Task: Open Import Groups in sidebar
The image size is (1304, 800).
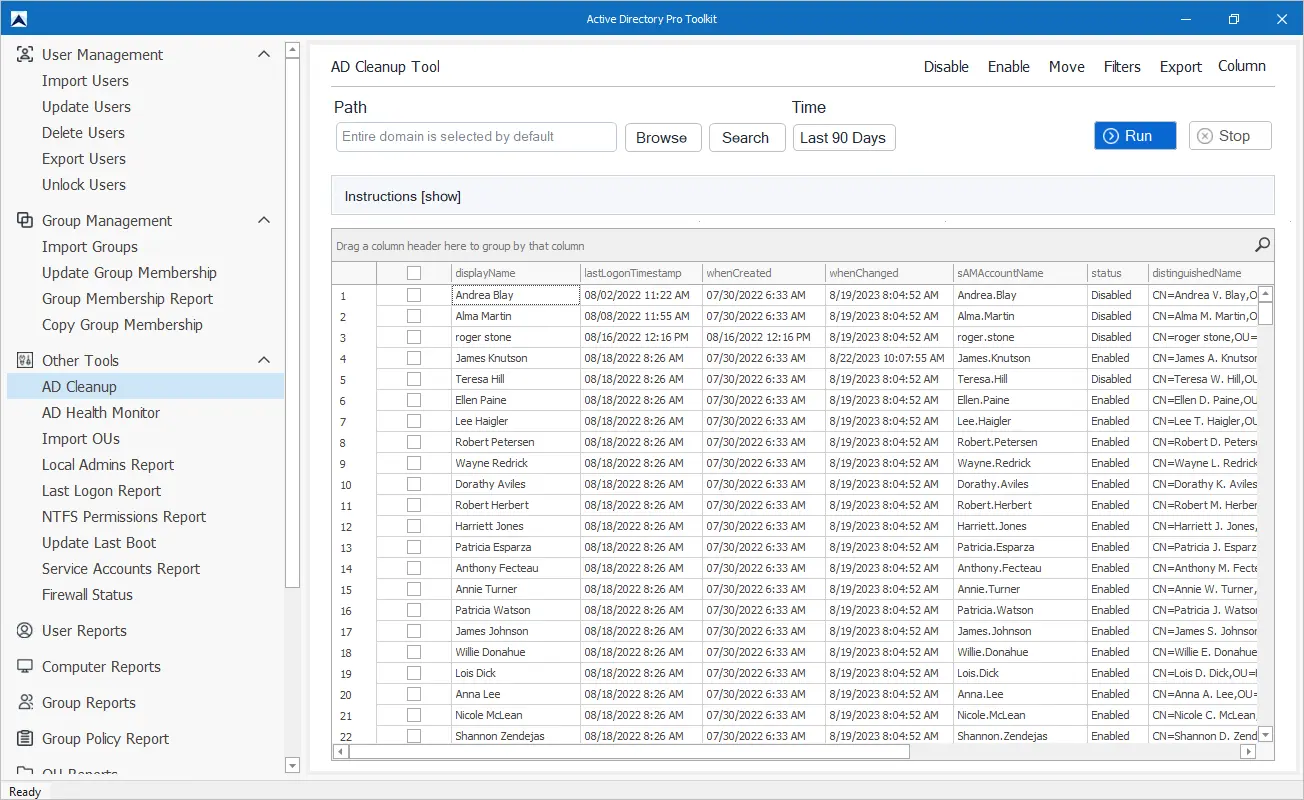Action: (x=90, y=247)
